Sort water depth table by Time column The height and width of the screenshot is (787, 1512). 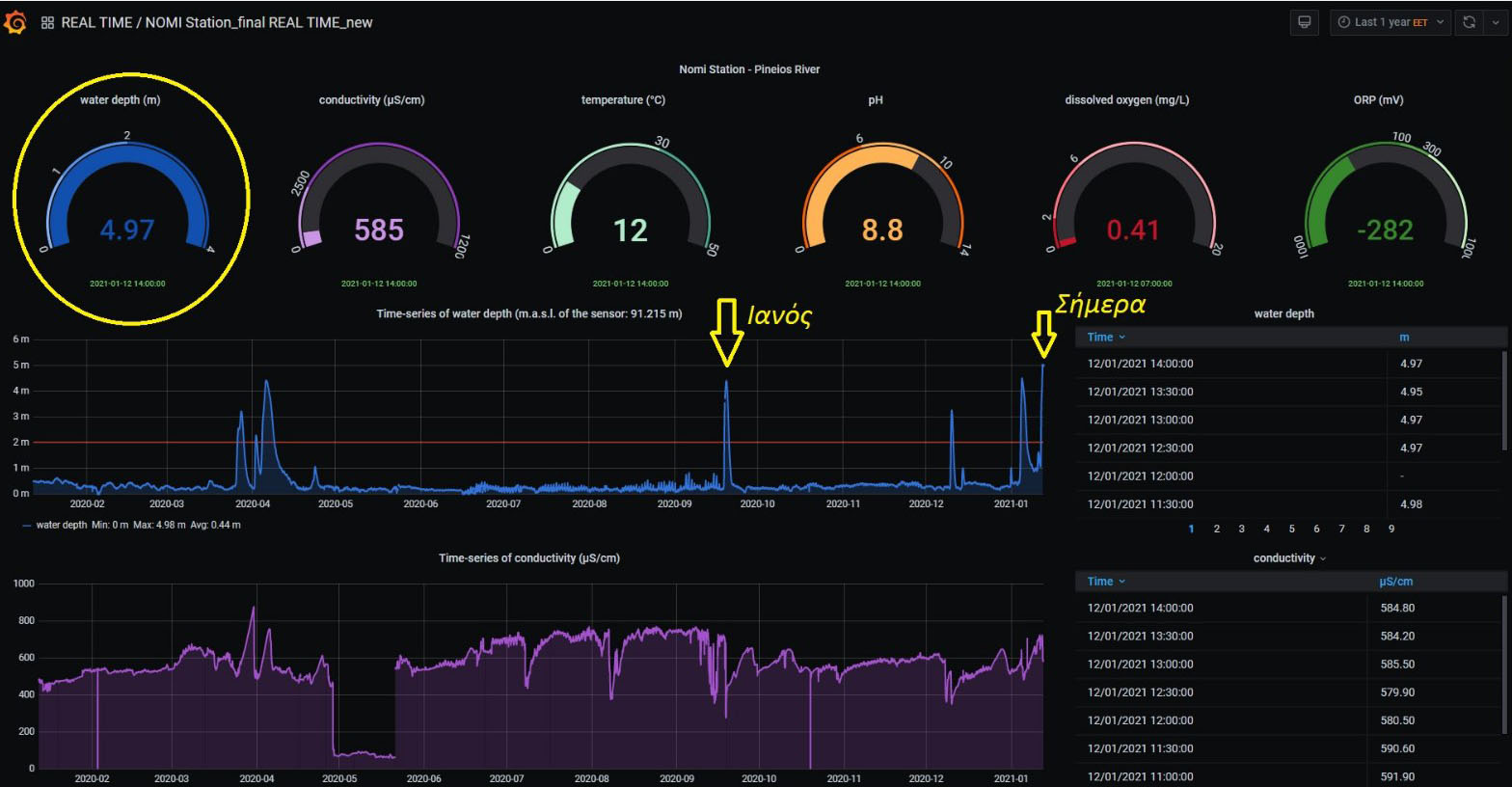point(1100,338)
